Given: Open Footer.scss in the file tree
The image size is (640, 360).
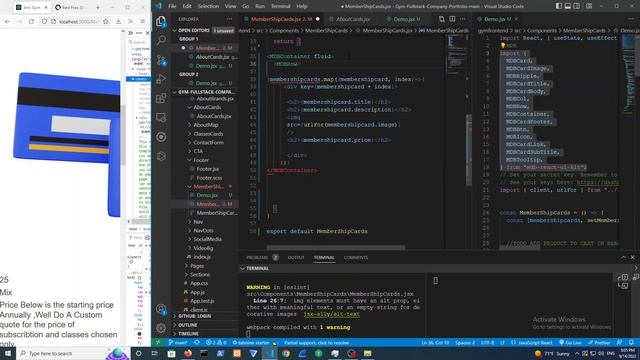Looking at the screenshot, I should tap(209, 178).
